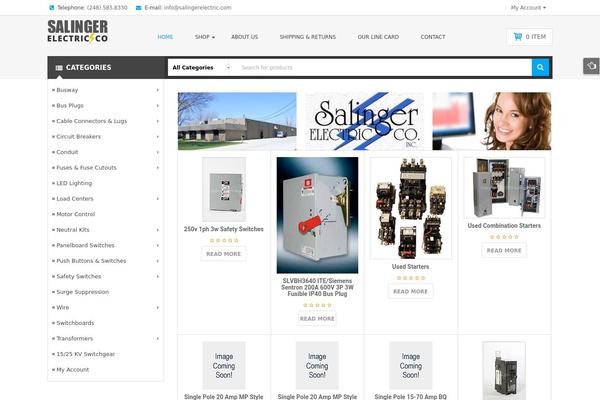Expand Cable Connectors & Lugs arrow
Image resolution: width=600 pixels, height=400 pixels.
[158, 121]
